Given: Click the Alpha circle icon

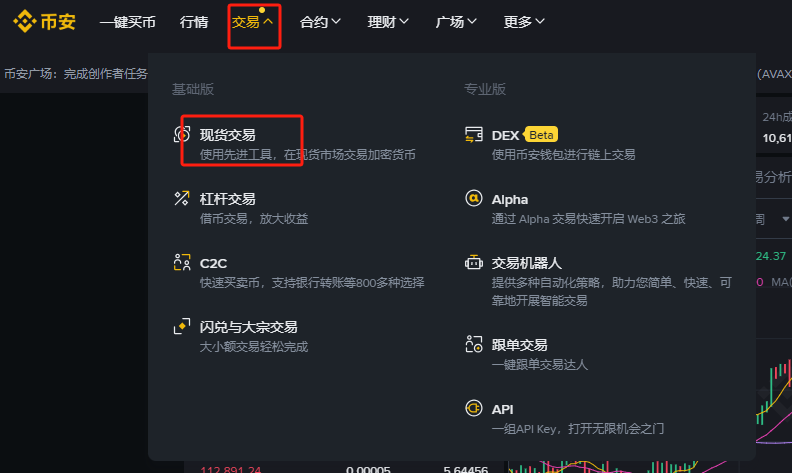Looking at the screenshot, I should point(474,198).
